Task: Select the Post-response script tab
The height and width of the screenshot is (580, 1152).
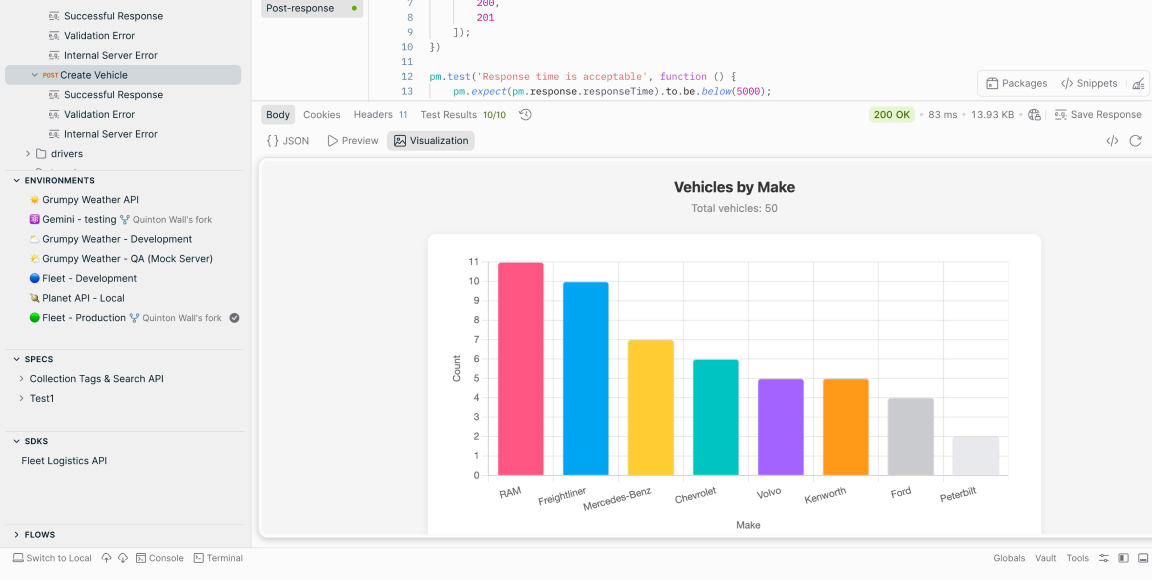Action: click(x=312, y=8)
